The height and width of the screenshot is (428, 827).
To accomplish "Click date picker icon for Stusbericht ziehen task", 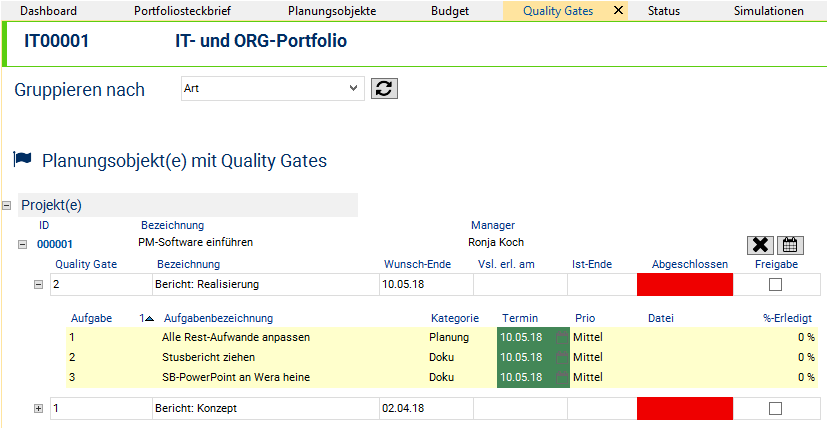I will [561, 357].
